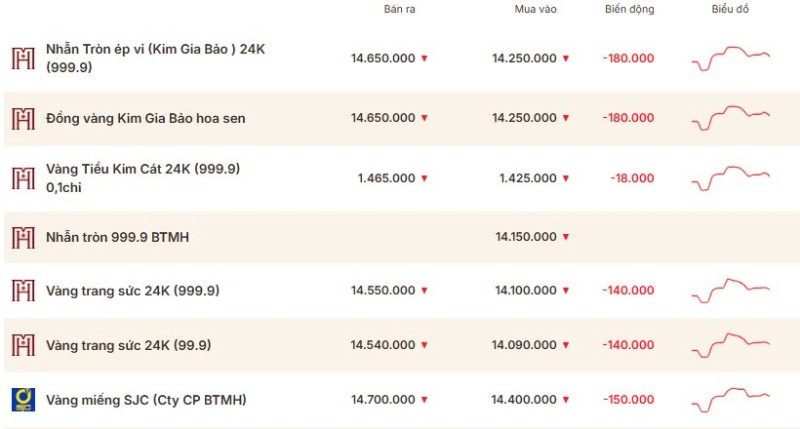The width and height of the screenshot is (800, 429).
Task: Click the Biến động column header
Action: [x=630, y=9]
